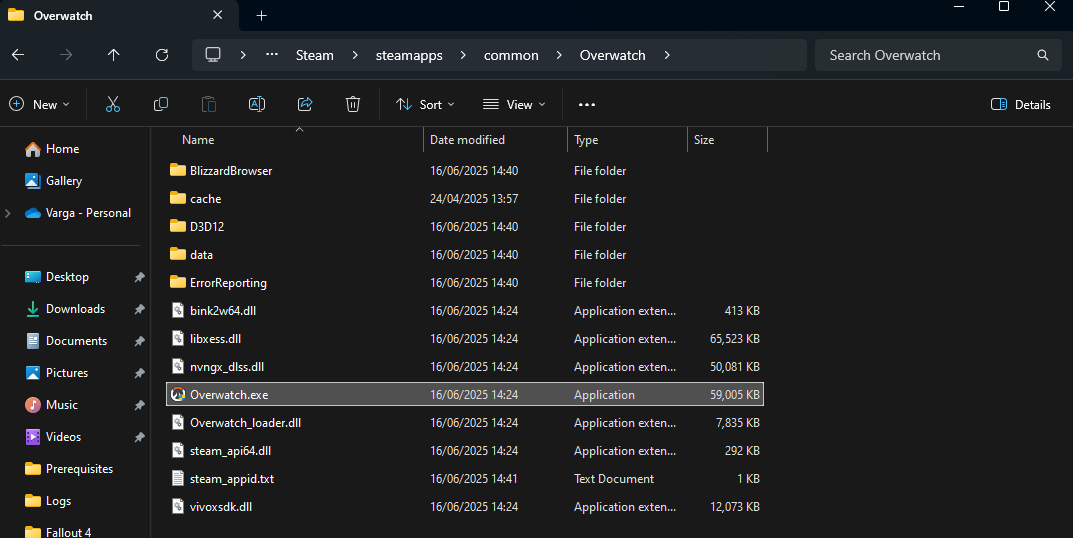Expand chevron after common in path

pyautogui.click(x=559, y=55)
